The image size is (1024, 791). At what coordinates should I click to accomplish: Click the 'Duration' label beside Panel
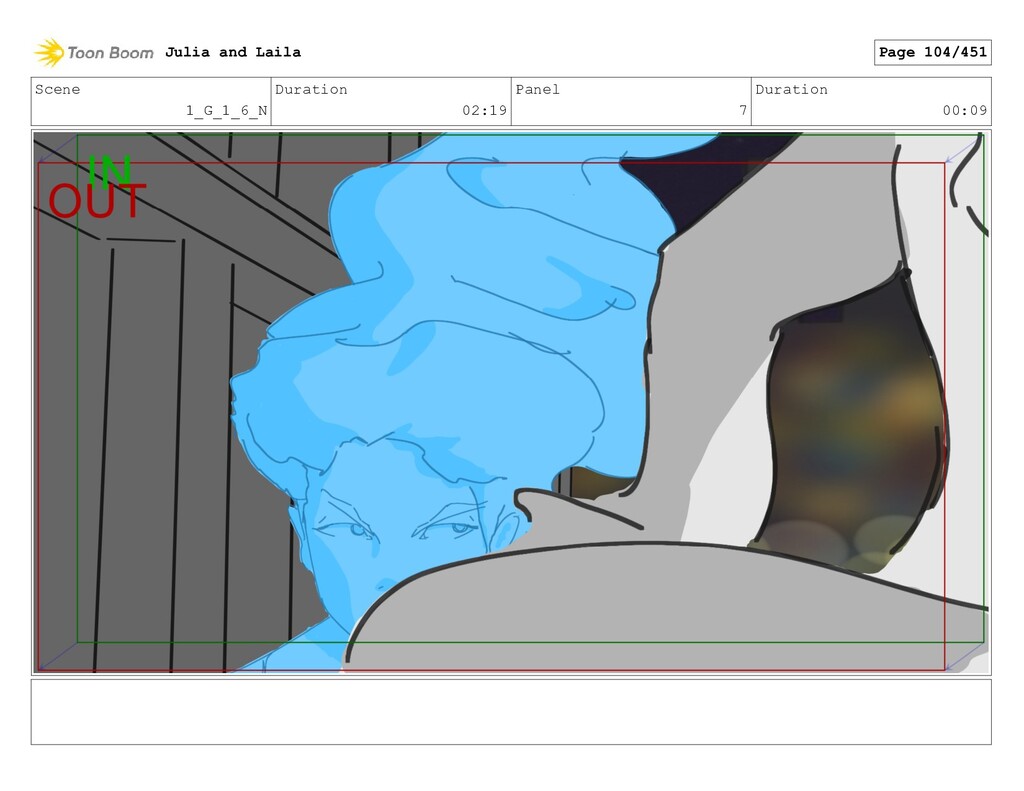point(792,89)
